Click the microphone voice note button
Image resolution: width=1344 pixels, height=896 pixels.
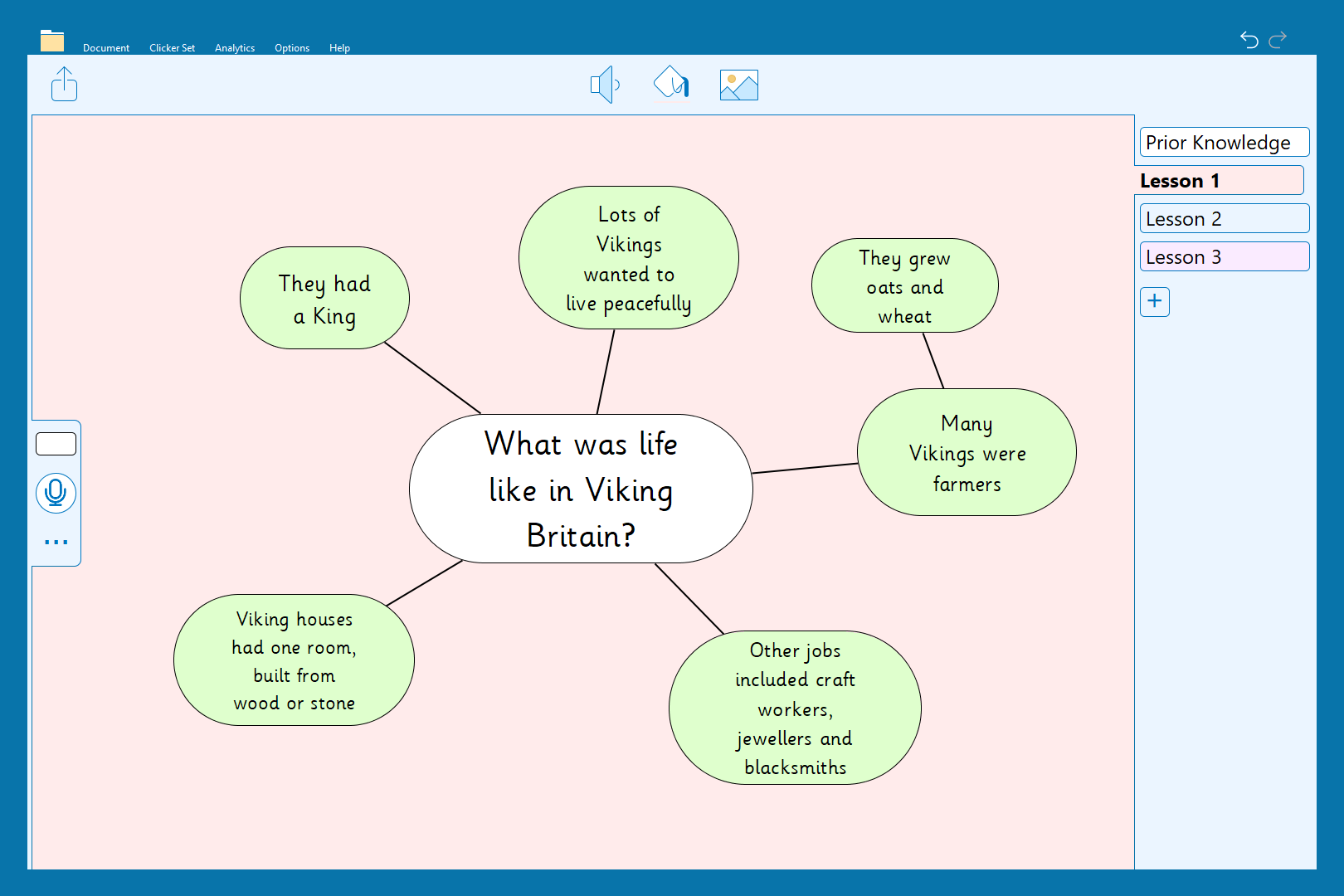pyautogui.click(x=56, y=493)
